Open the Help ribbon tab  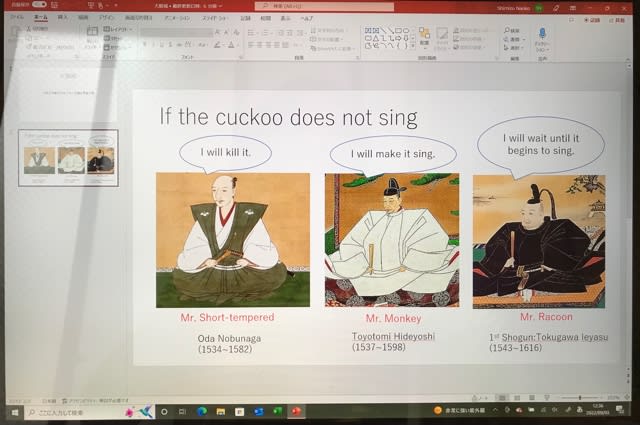[307, 18]
